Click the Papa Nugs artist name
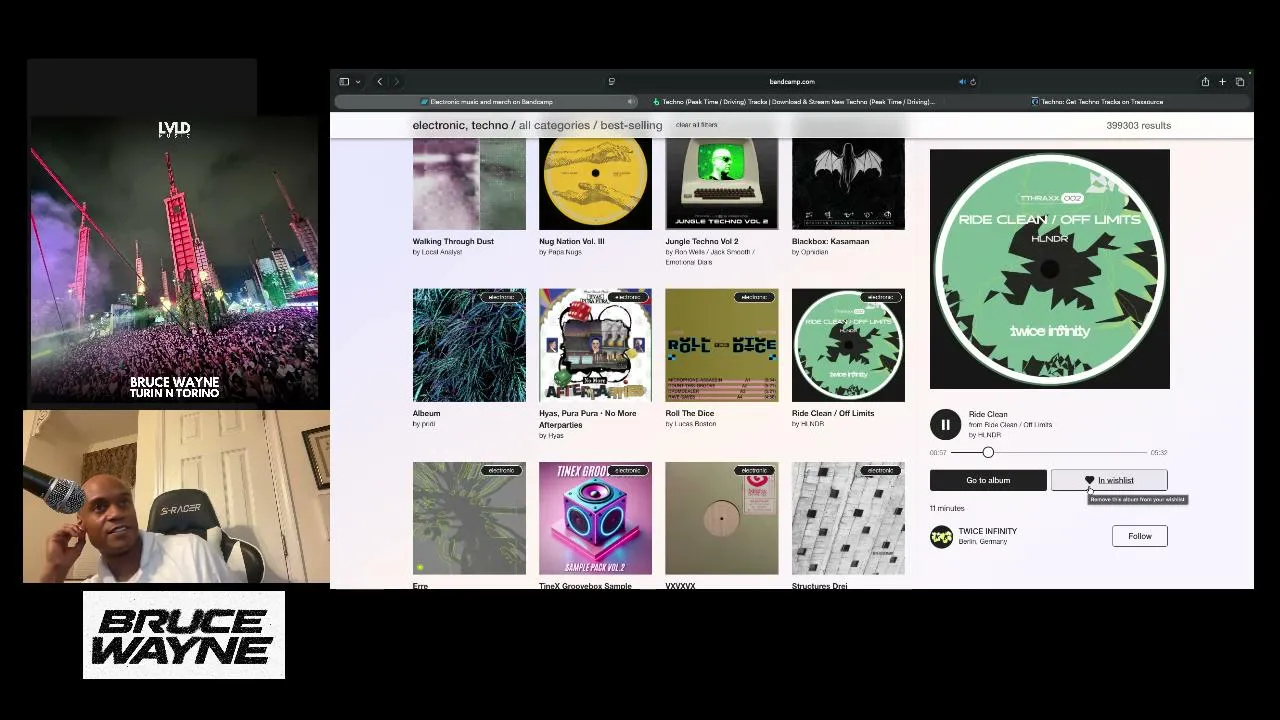 click(564, 252)
